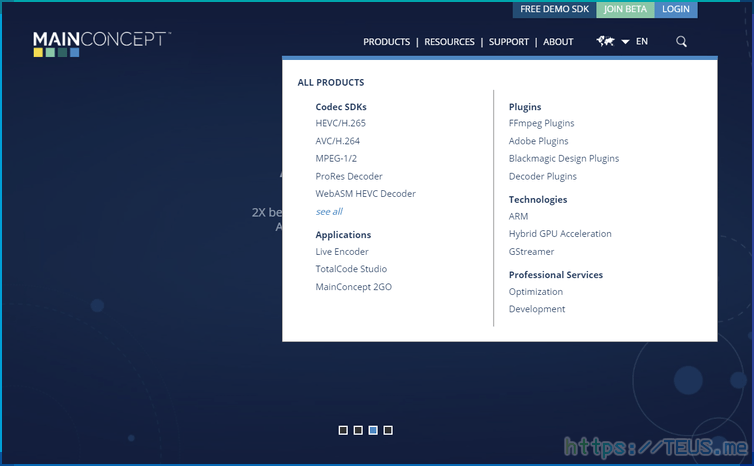Click the FREE DEMO SDK button
Viewport: 754px width, 466px height.
(554, 9)
